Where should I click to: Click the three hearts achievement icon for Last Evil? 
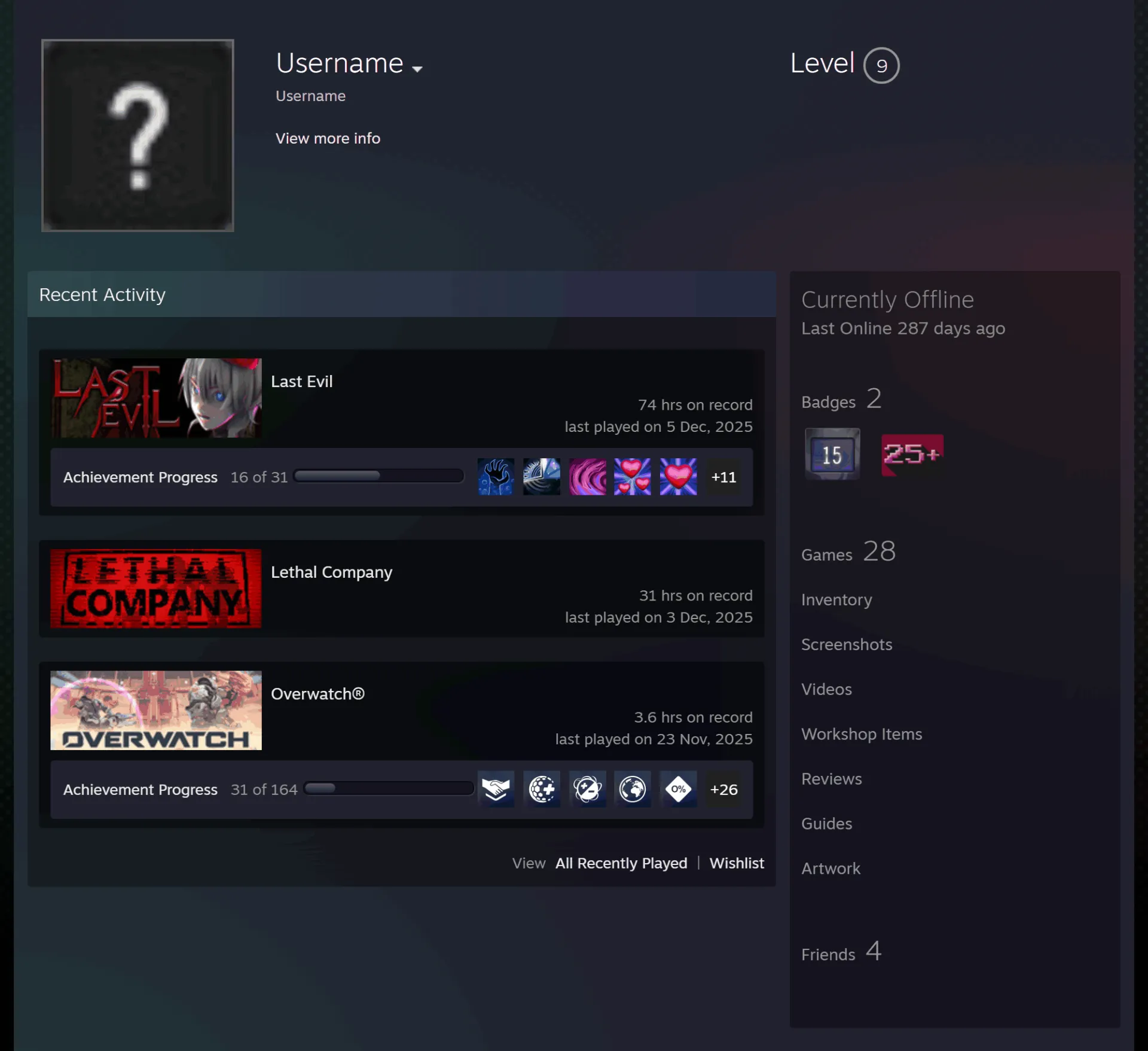tap(633, 477)
